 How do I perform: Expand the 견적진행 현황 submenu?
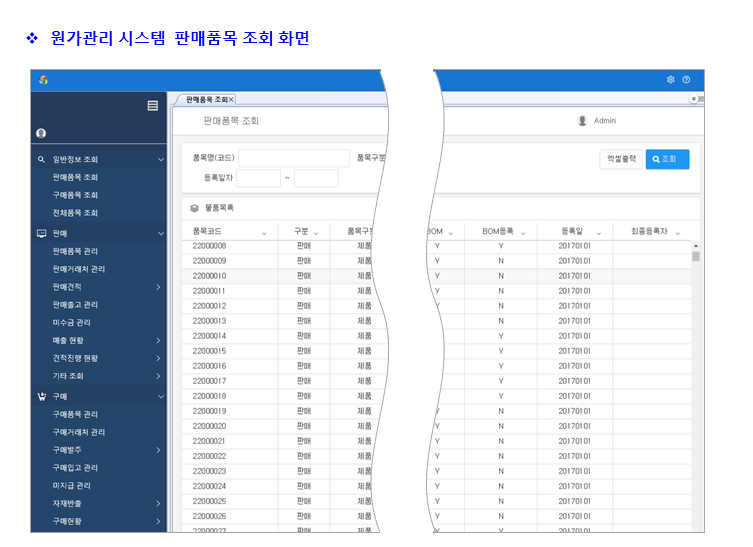(x=158, y=358)
